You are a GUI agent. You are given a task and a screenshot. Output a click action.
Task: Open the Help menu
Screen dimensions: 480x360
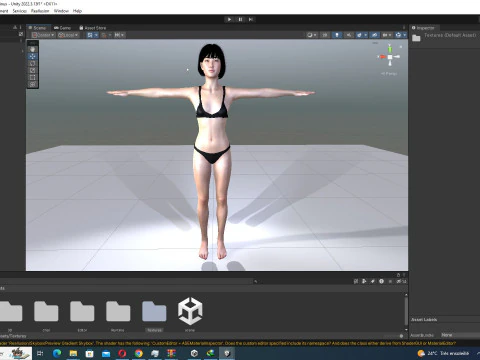click(x=77, y=11)
